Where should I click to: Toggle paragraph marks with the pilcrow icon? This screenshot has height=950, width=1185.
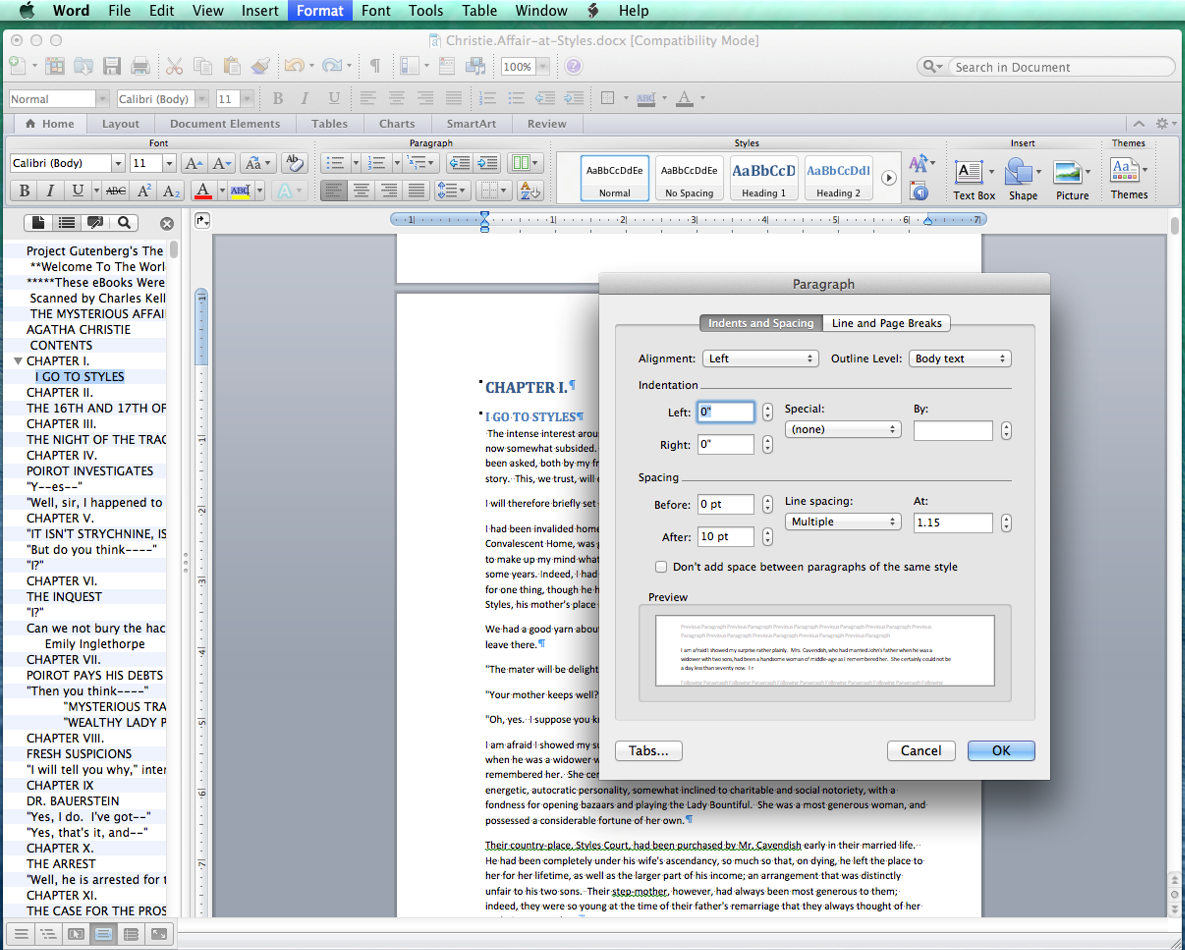click(x=375, y=67)
